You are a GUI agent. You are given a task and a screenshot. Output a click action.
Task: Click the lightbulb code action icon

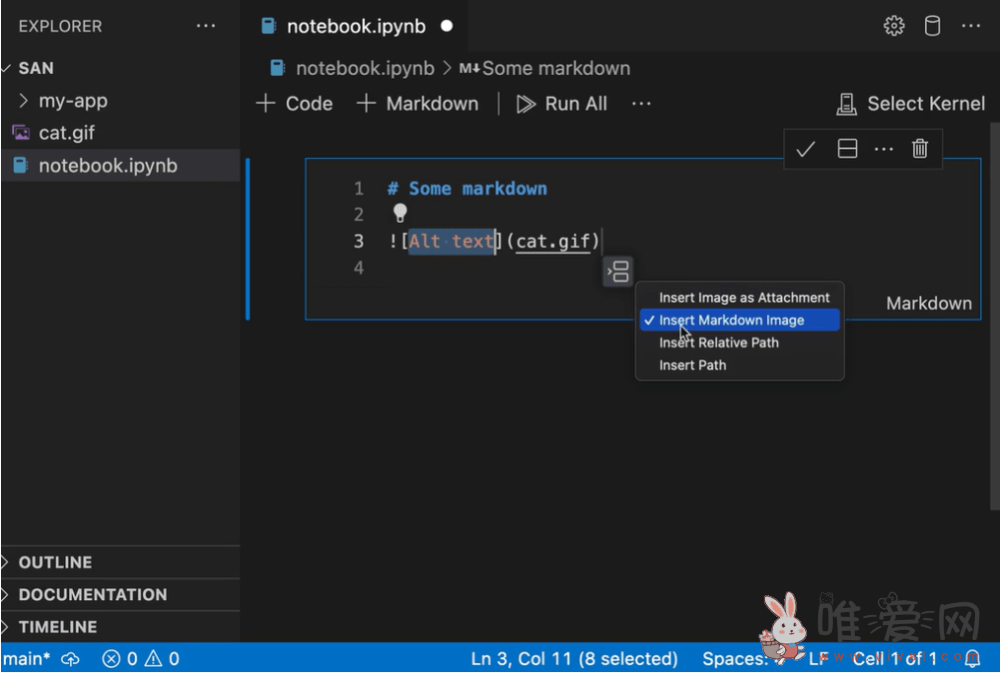click(x=400, y=213)
